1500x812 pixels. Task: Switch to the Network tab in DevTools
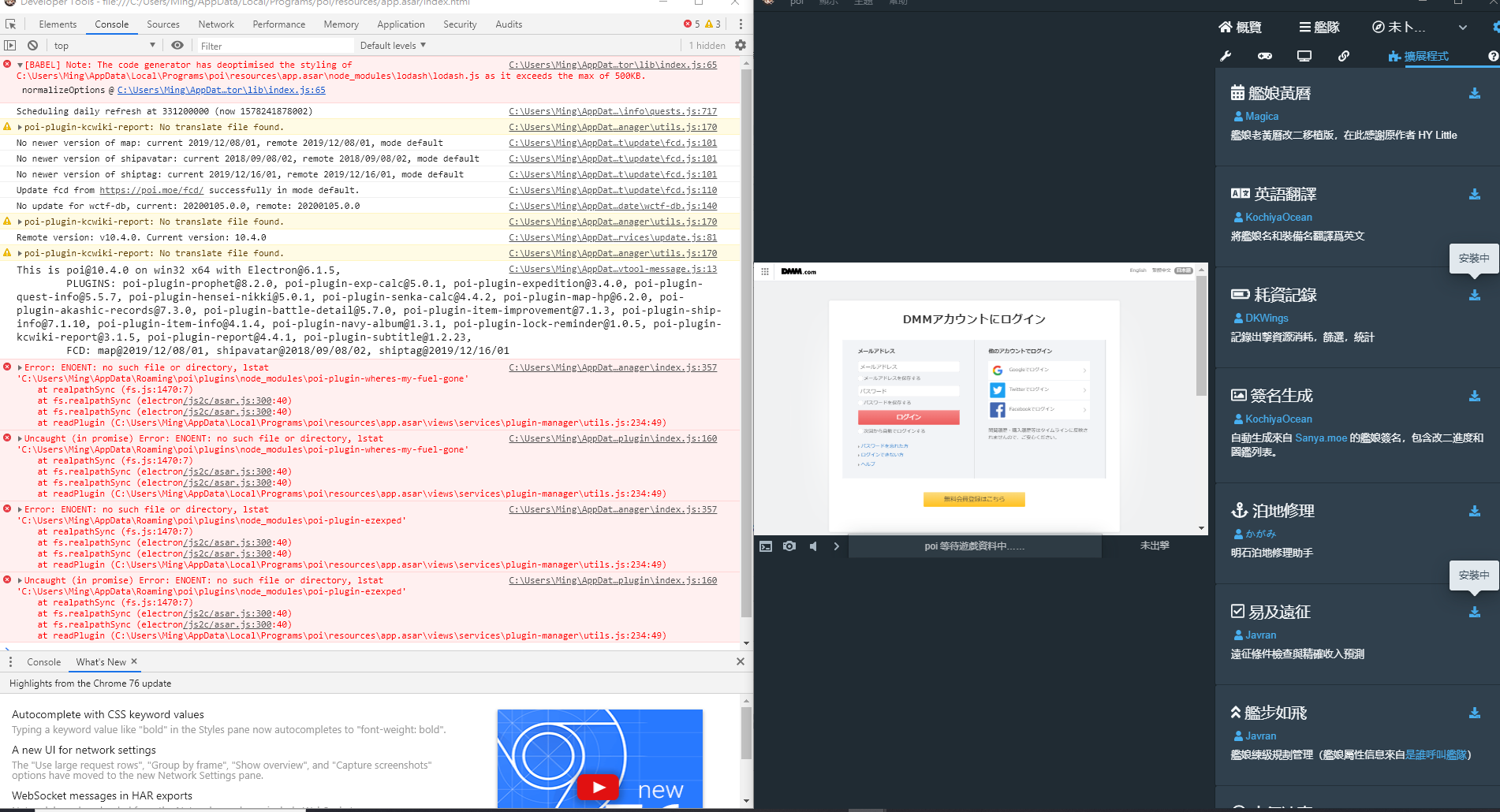(216, 24)
